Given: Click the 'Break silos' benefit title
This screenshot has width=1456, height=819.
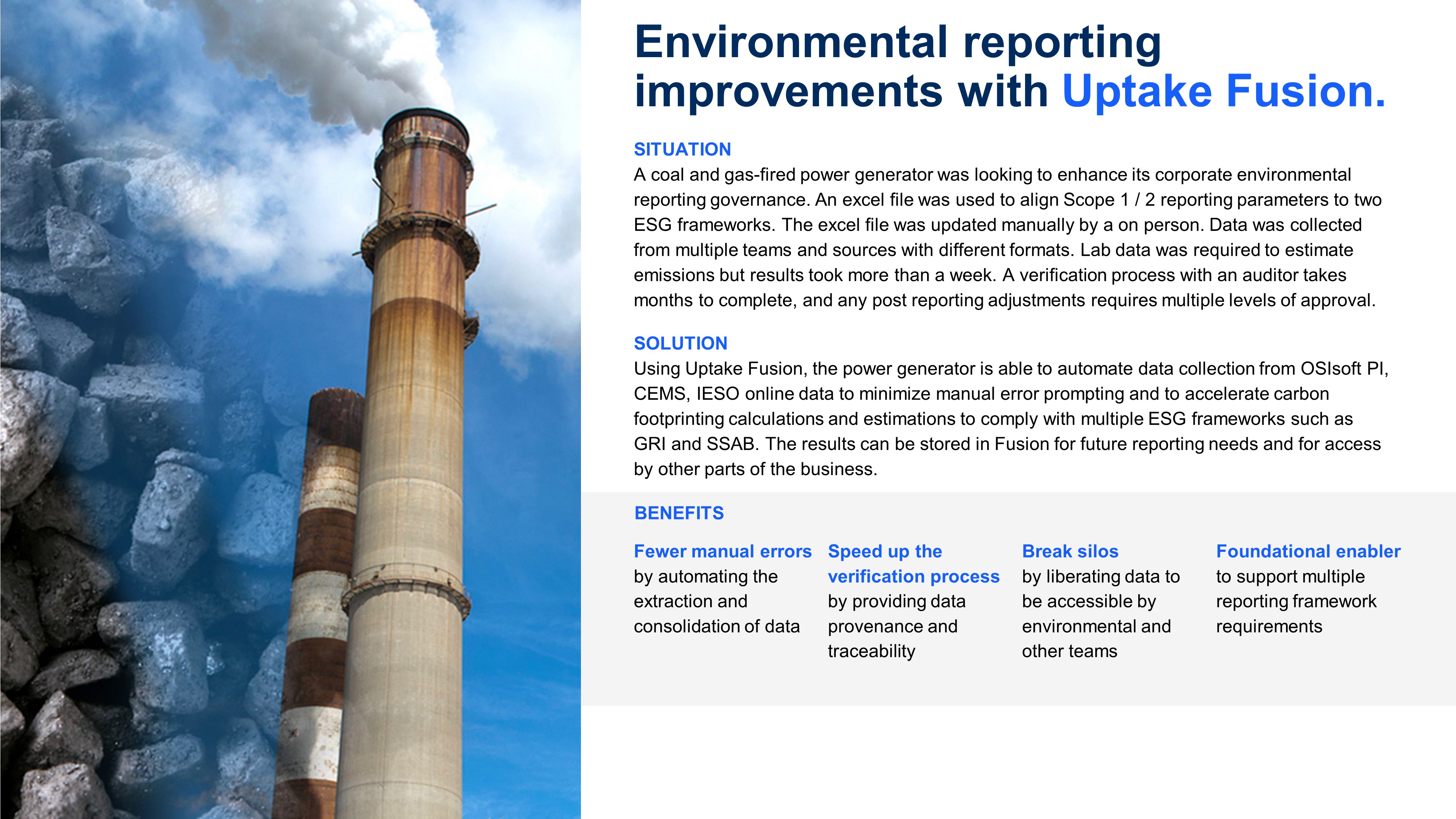Looking at the screenshot, I should (x=1070, y=551).
